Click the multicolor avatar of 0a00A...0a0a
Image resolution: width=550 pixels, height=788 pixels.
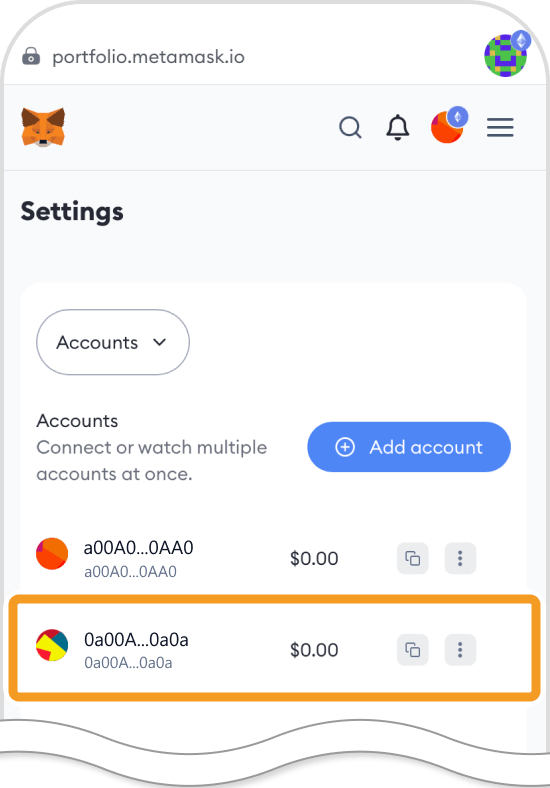coord(52,645)
